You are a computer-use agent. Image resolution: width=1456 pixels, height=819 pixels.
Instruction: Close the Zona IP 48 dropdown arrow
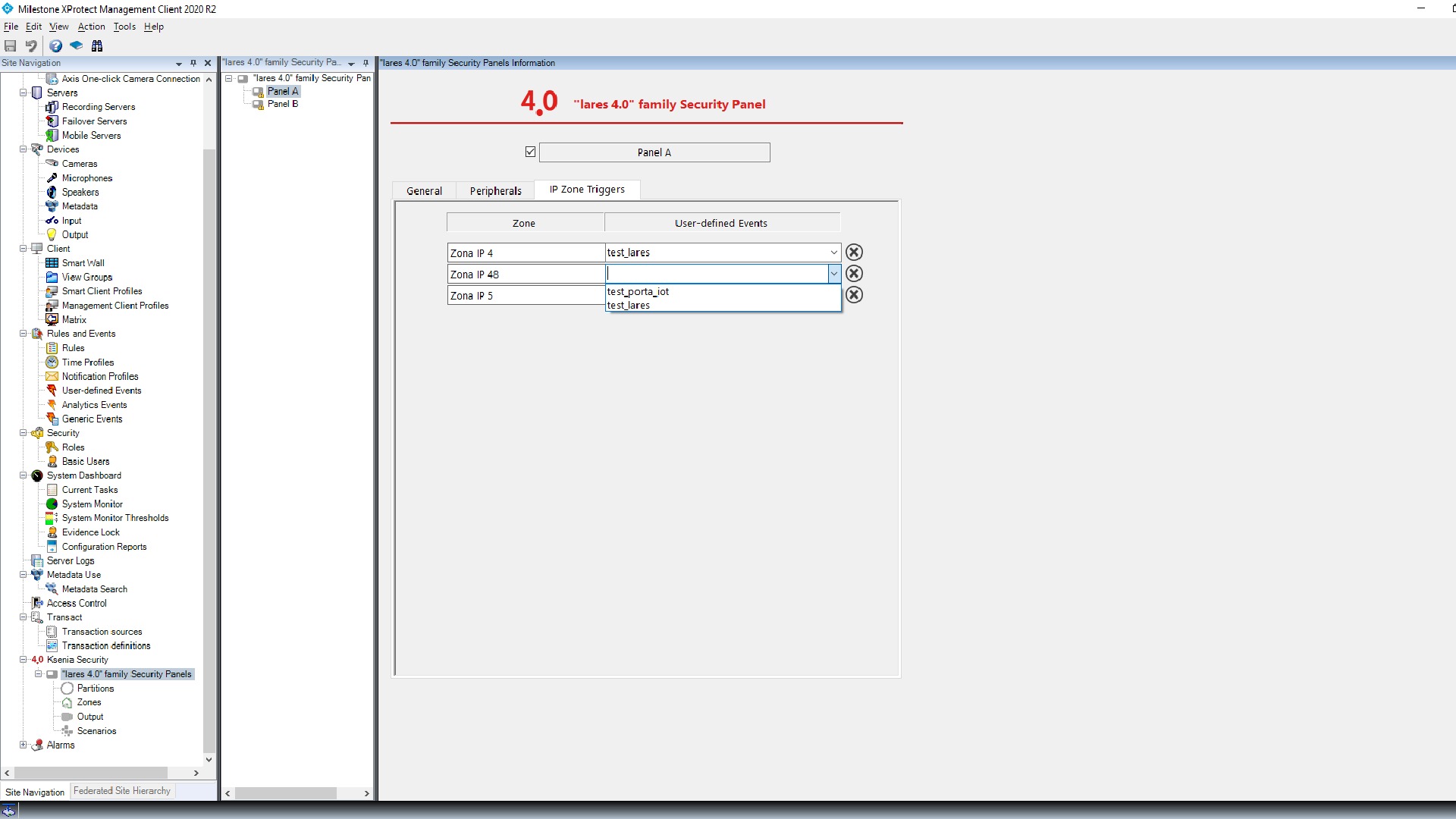click(833, 274)
